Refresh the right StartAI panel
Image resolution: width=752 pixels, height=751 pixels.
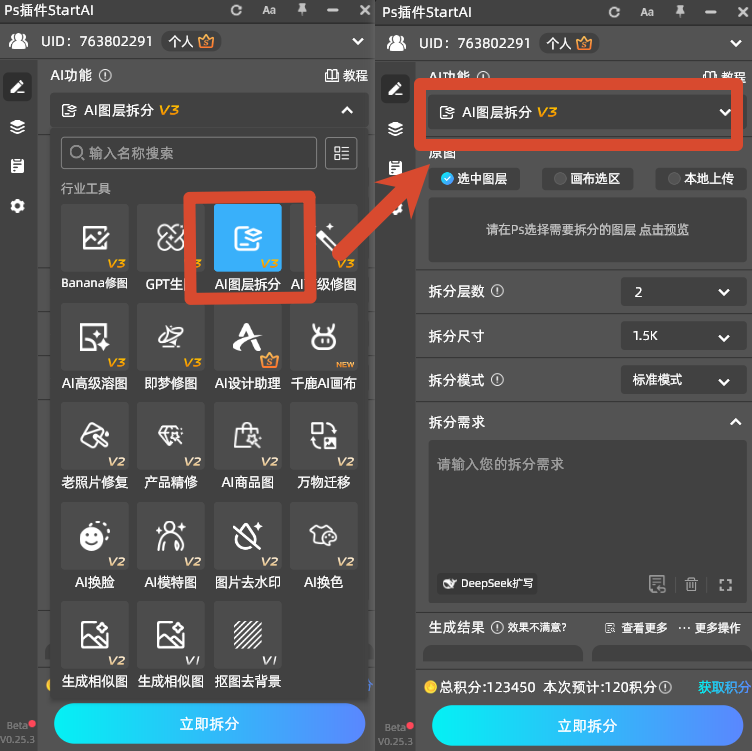pyautogui.click(x=614, y=12)
